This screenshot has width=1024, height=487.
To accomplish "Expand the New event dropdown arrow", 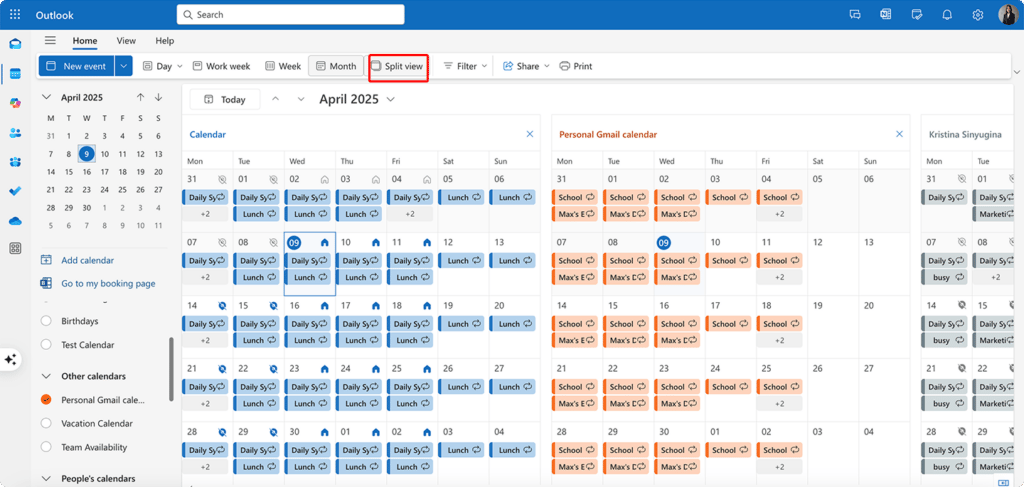I will pos(124,66).
